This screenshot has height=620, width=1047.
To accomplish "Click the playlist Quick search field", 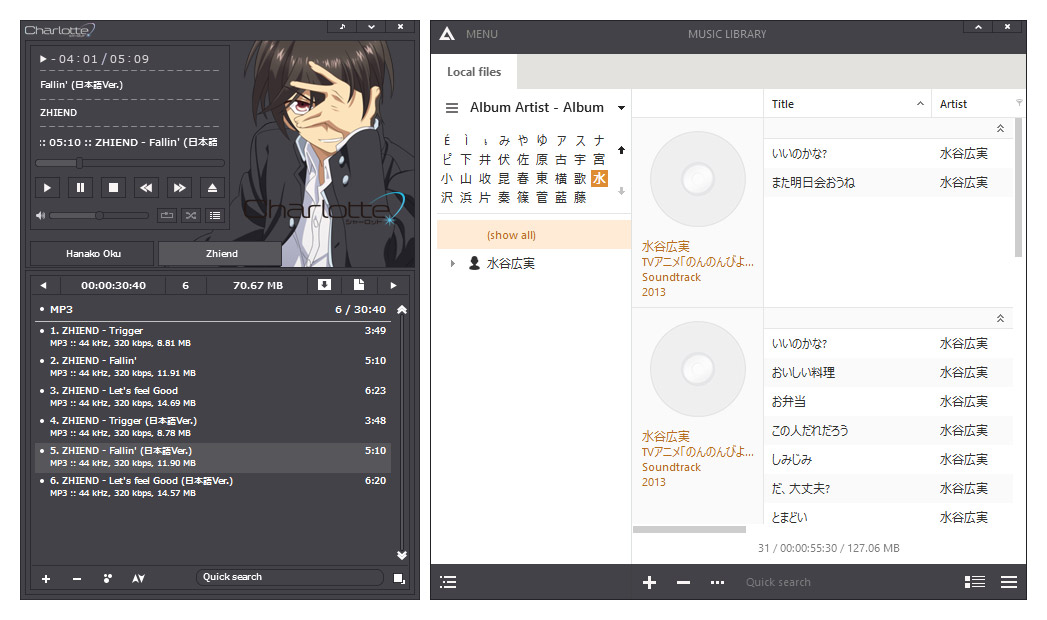I will pyautogui.click(x=290, y=577).
